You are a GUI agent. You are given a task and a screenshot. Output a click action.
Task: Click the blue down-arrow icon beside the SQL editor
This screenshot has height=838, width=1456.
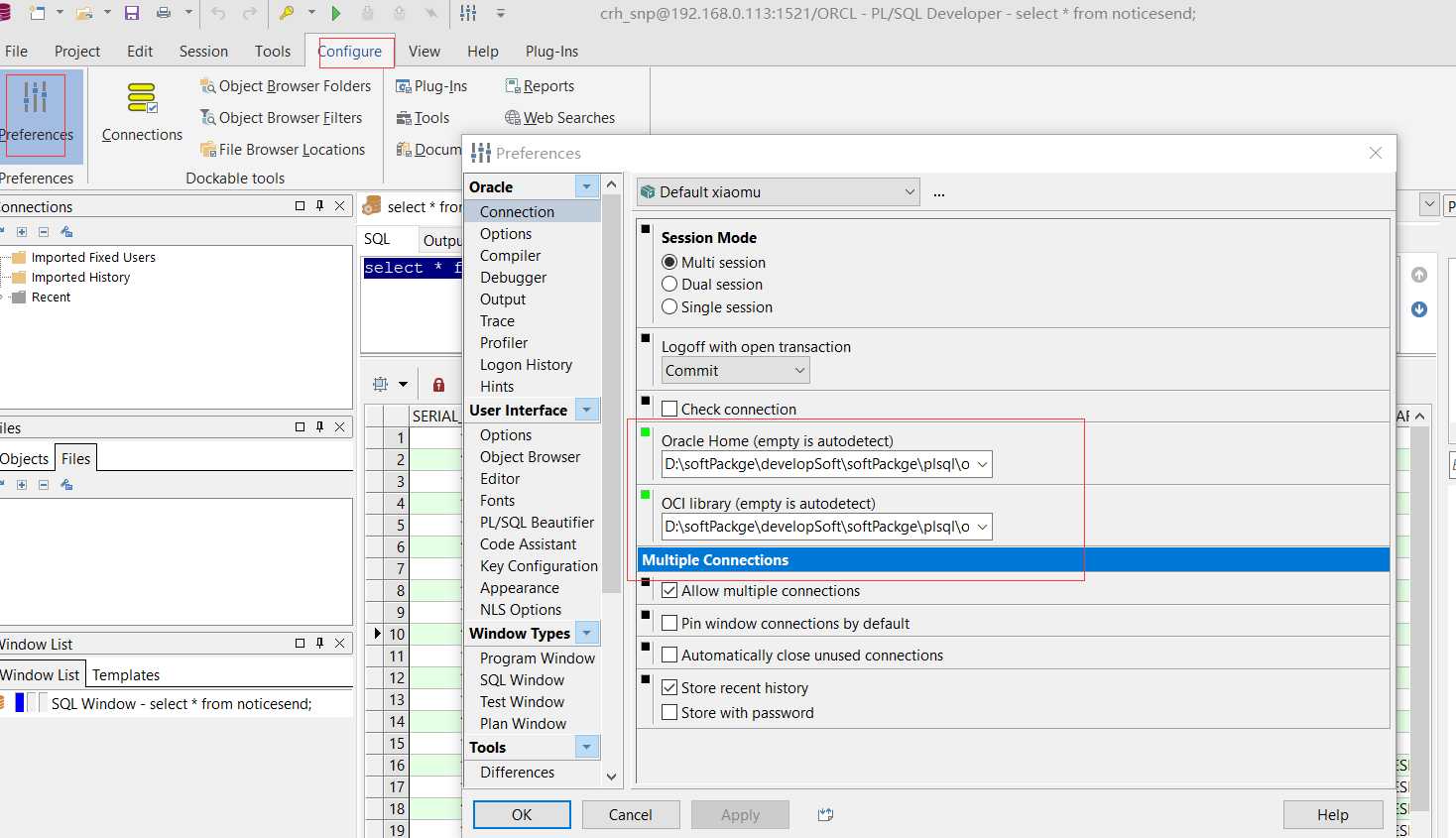coord(1419,309)
